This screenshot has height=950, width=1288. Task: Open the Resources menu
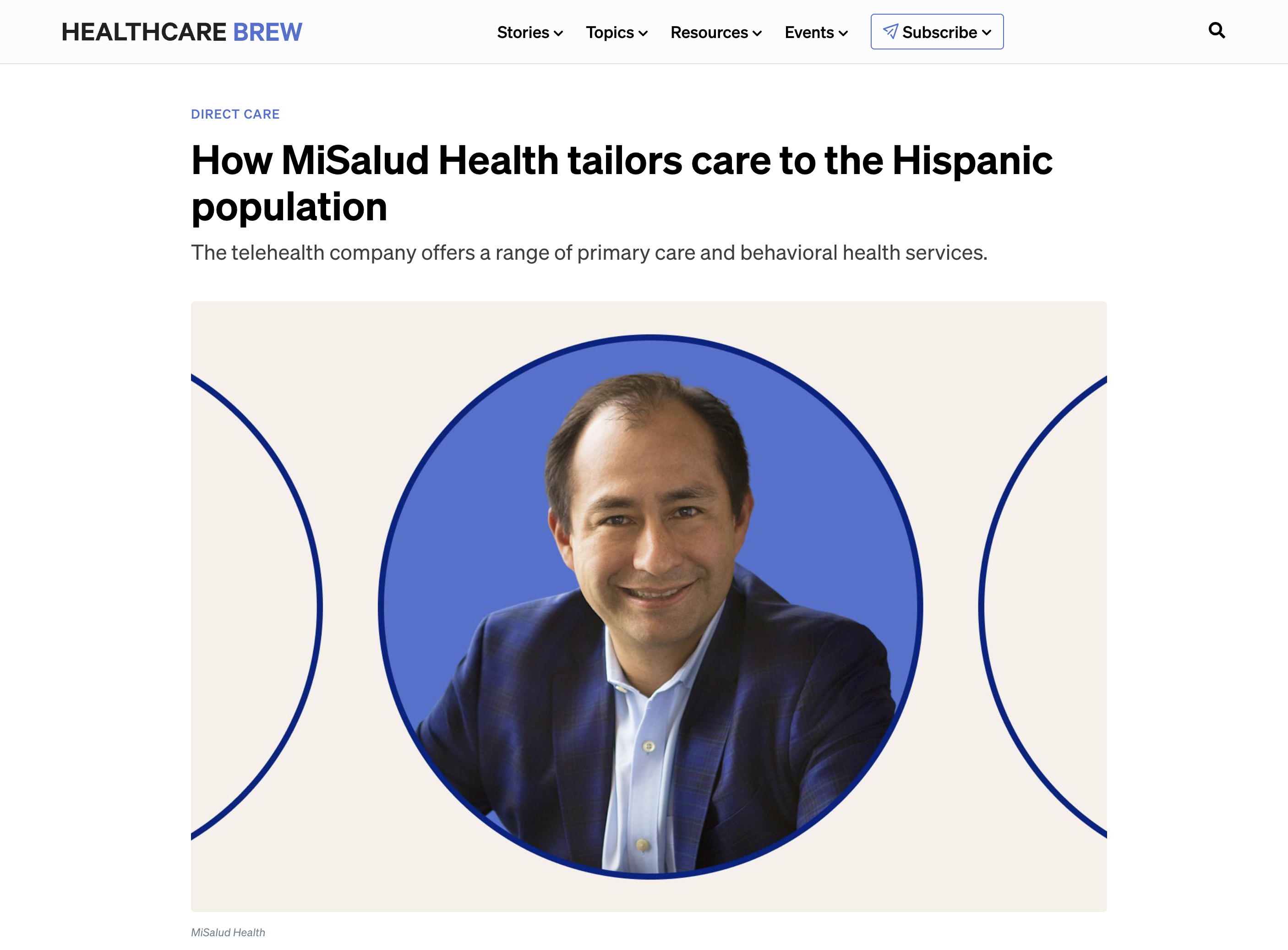[x=716, y=32]
